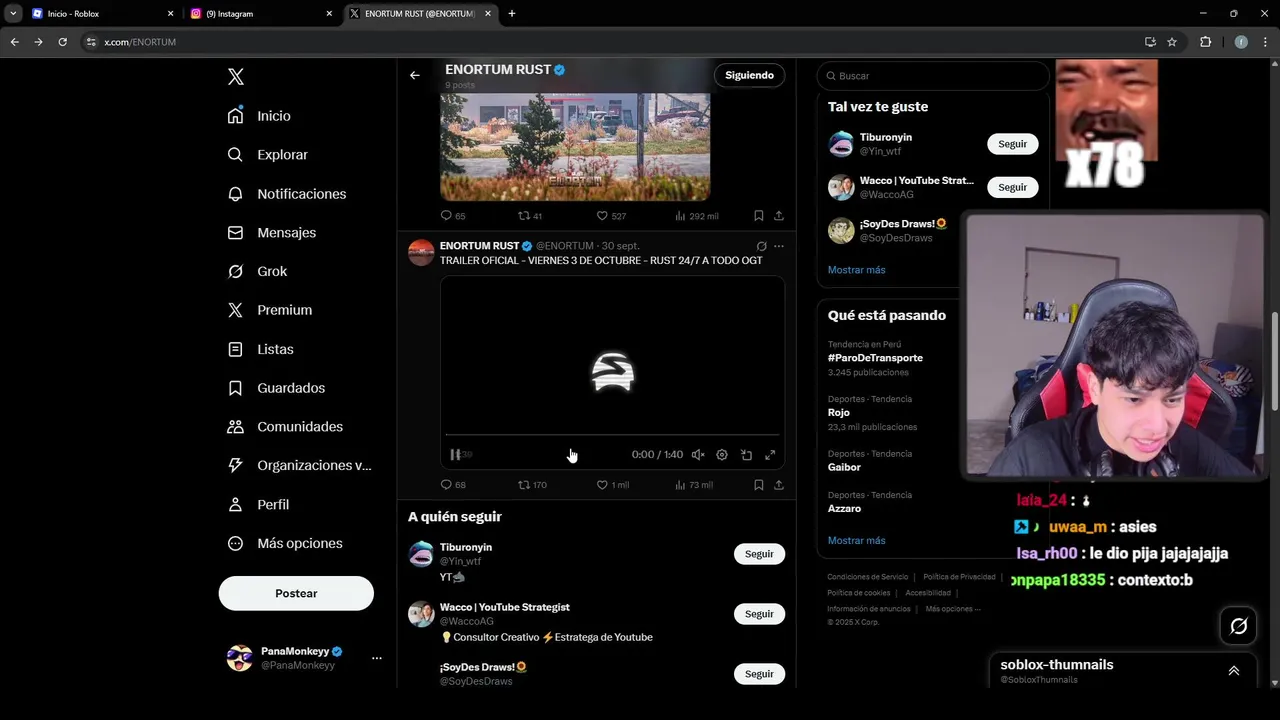Share icon of trailer post
This screenshot has width=1280, height=720.
pos(779,485)
